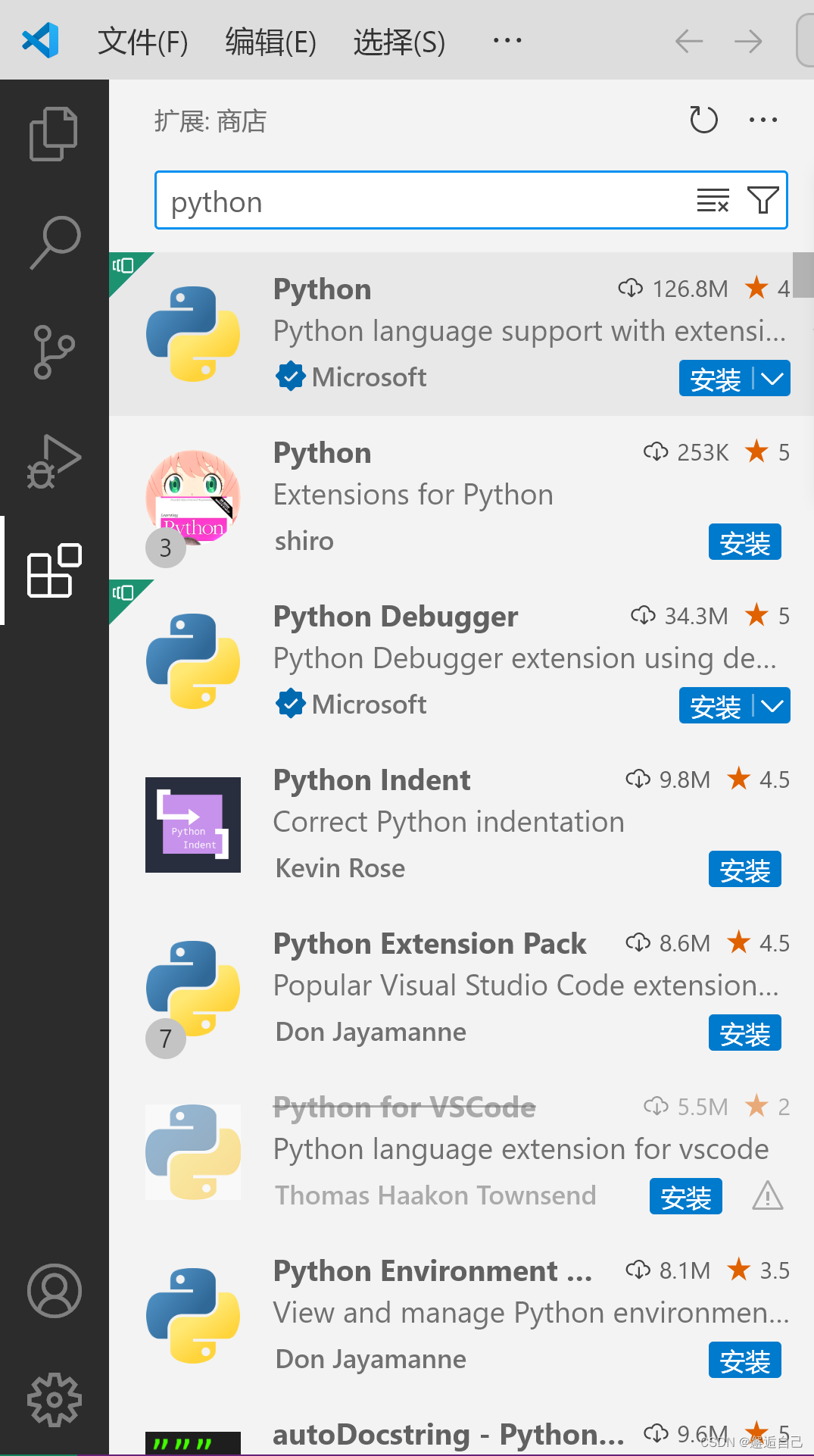Open the Accounts menu icon
814x1456 pixels.
(x=54, y=1290)
